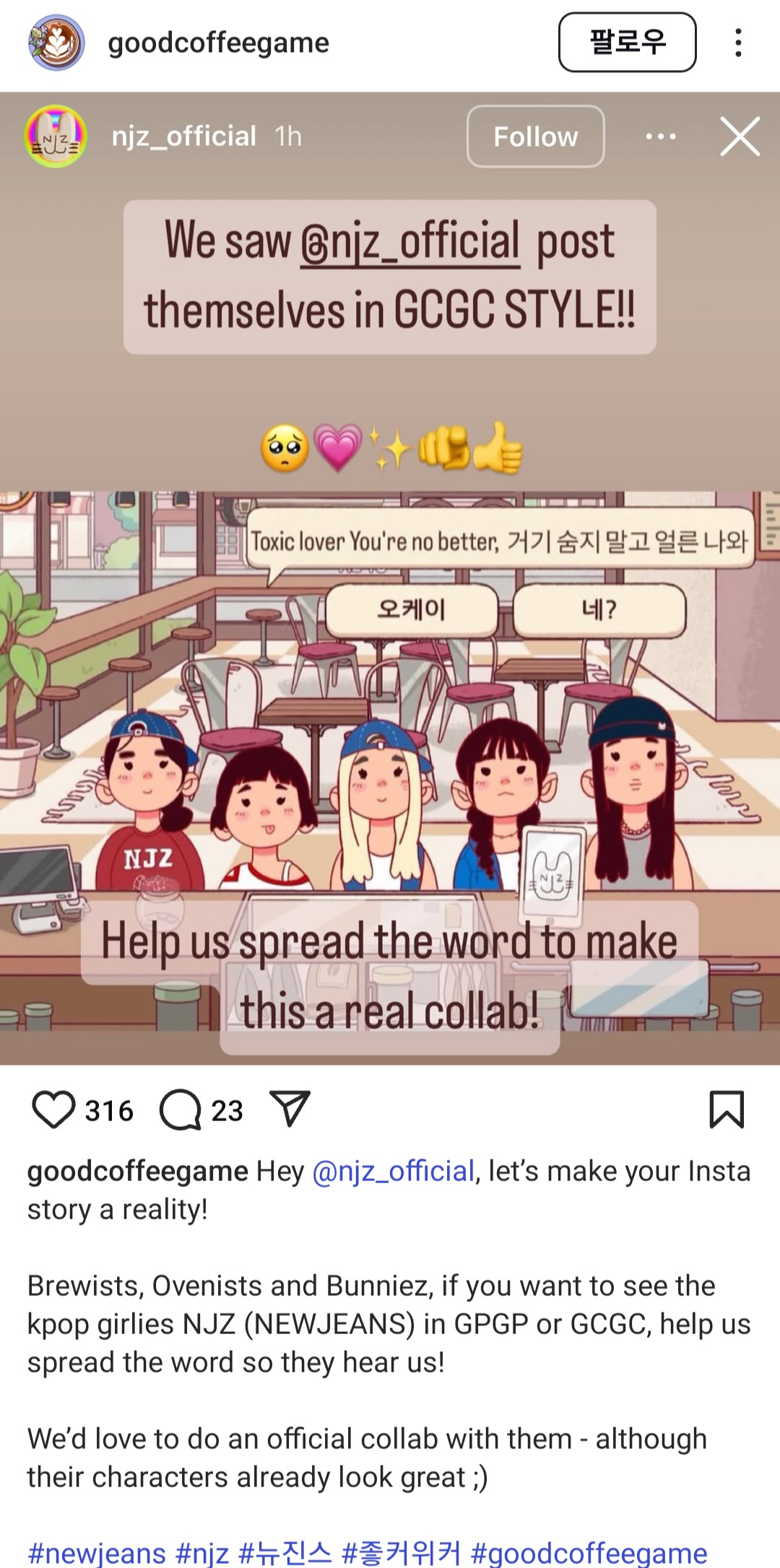Share post with paper plane icon
Viewport: 780px width, 1568px height.
point(290,1108)
